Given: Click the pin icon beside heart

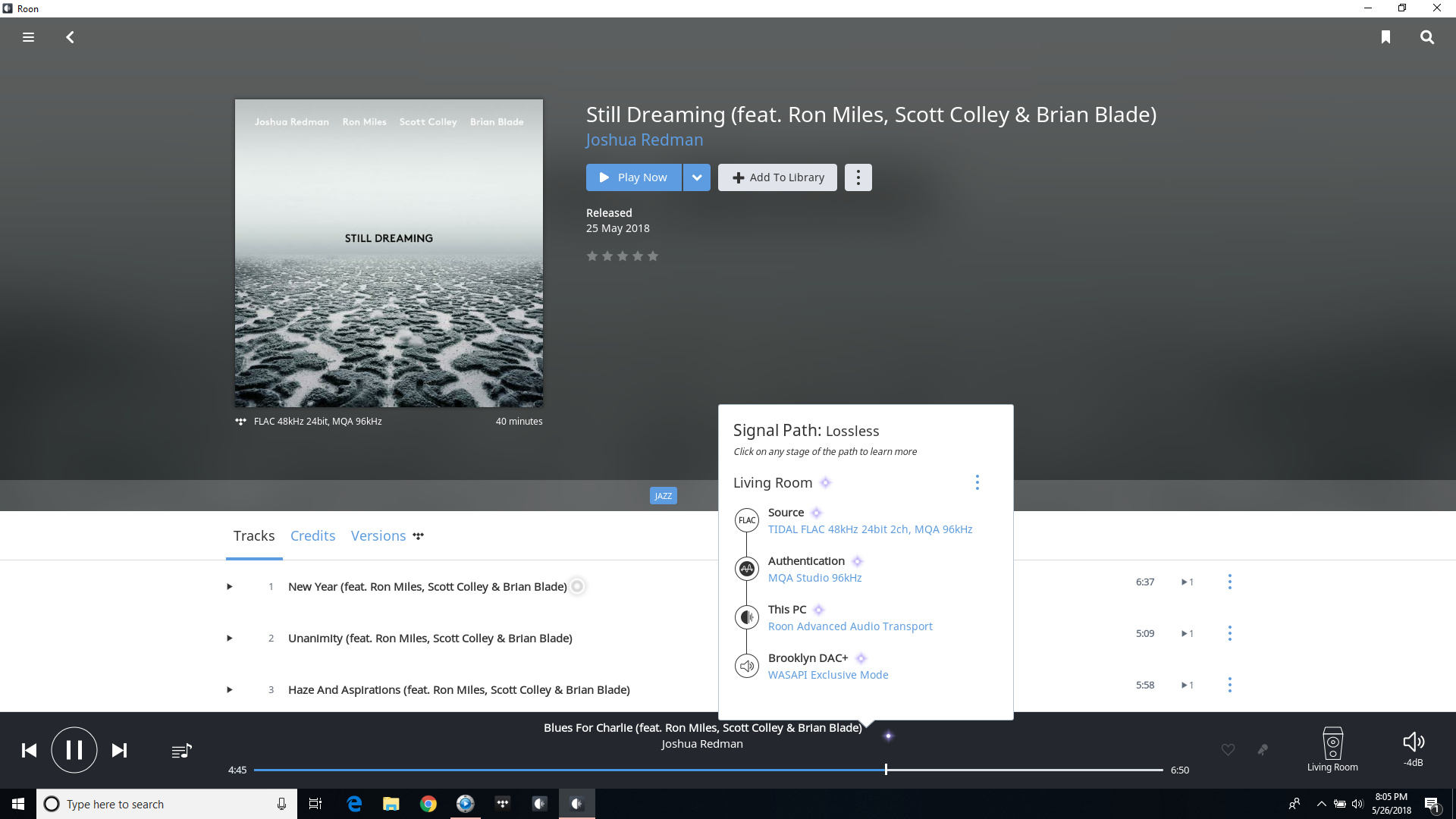Looking at the screenshot, I should tap(1263, 750).
